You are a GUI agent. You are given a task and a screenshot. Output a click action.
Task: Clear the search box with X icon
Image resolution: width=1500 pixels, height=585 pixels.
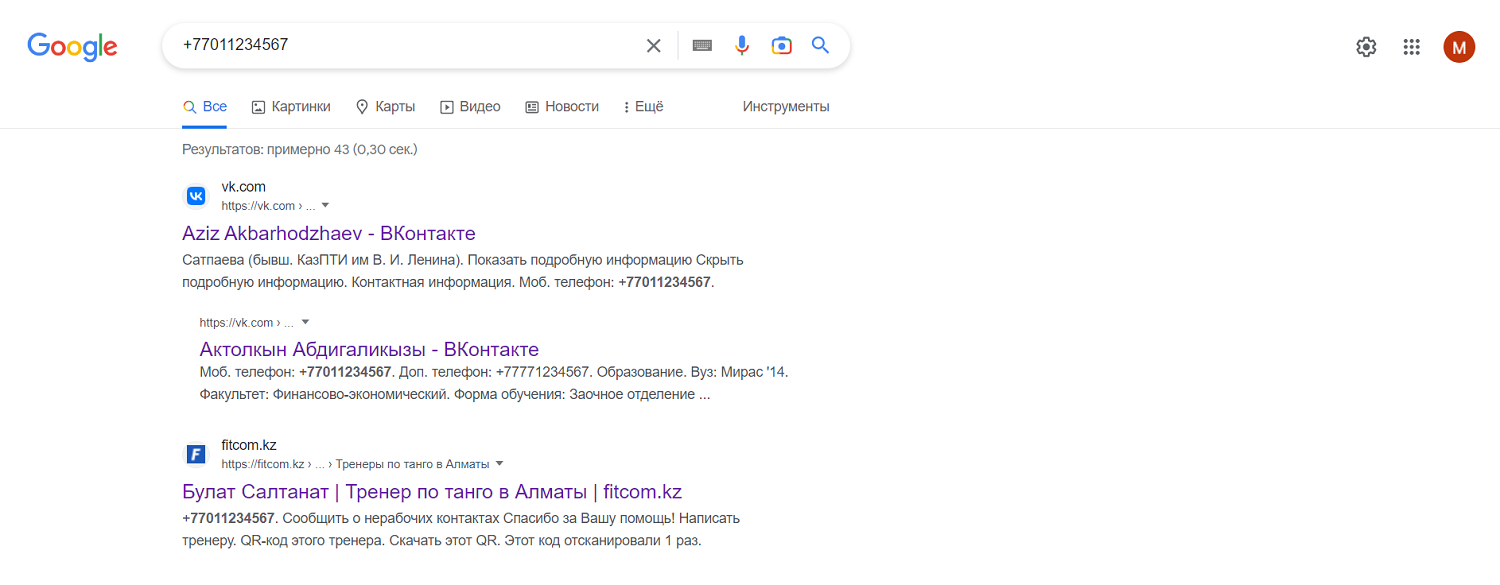(653, 45)
